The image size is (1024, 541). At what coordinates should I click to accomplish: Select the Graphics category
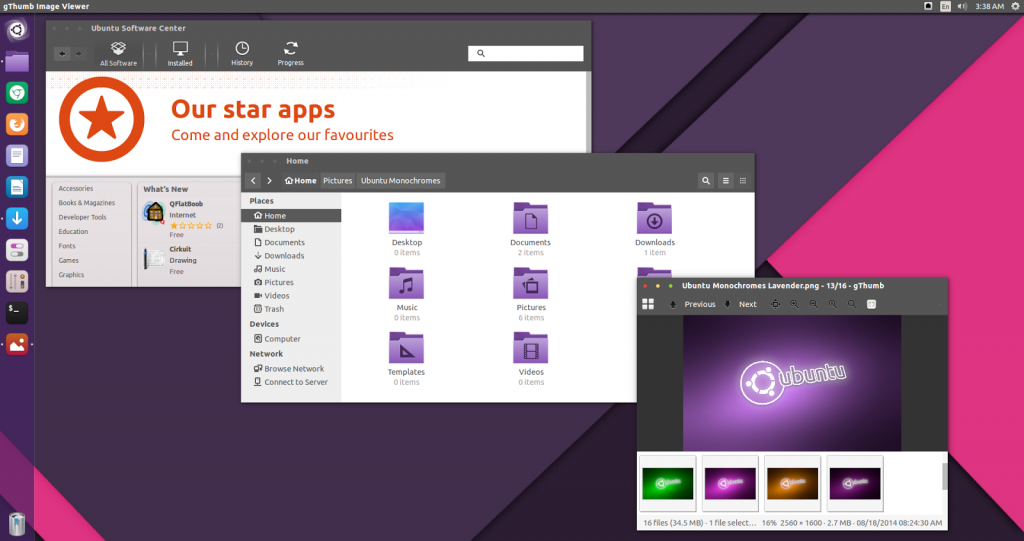coord(71,274)
